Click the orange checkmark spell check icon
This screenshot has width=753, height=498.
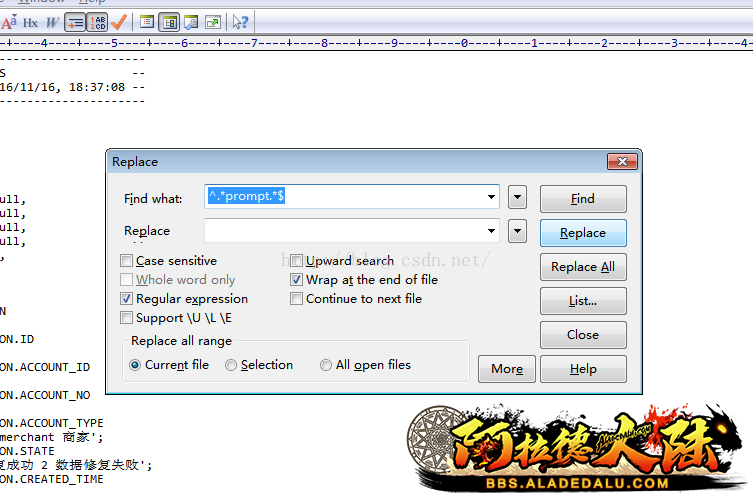tap(119, 21)
